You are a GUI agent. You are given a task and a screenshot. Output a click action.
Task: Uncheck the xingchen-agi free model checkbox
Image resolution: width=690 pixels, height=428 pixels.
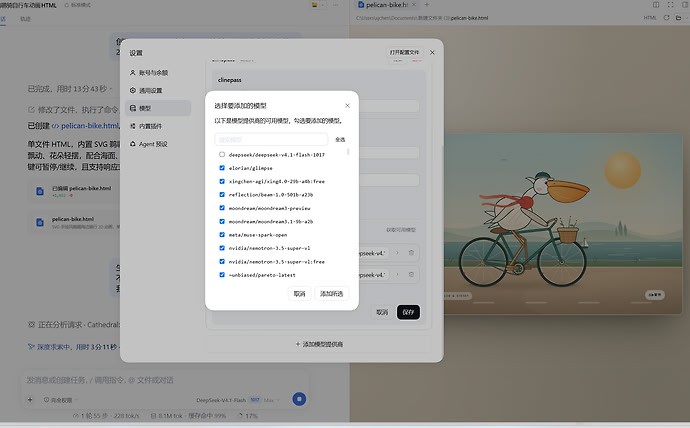coord(222,181)
